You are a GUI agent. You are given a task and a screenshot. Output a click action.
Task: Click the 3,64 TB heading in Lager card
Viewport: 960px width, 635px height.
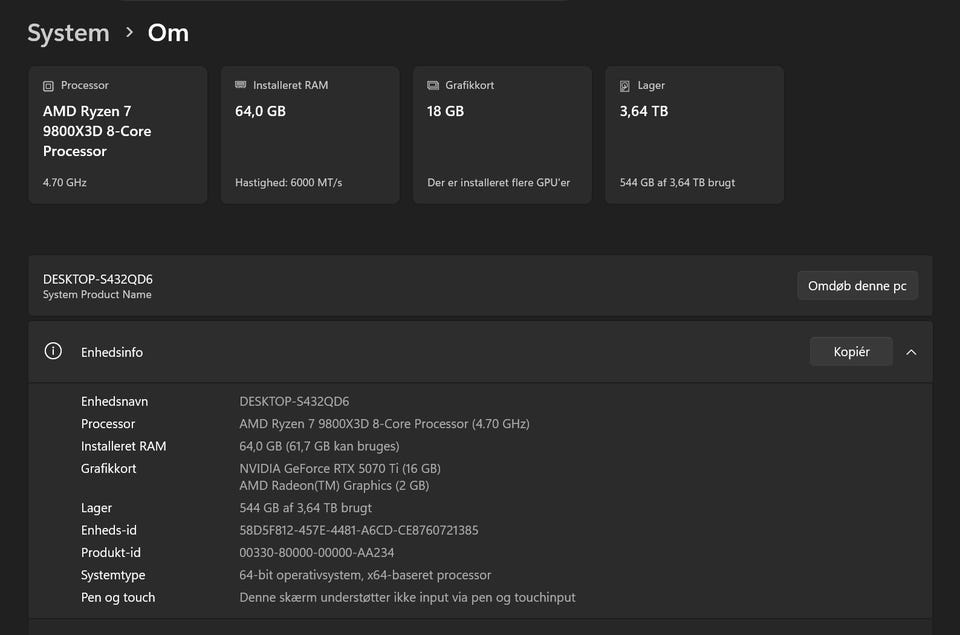[643, 111]
